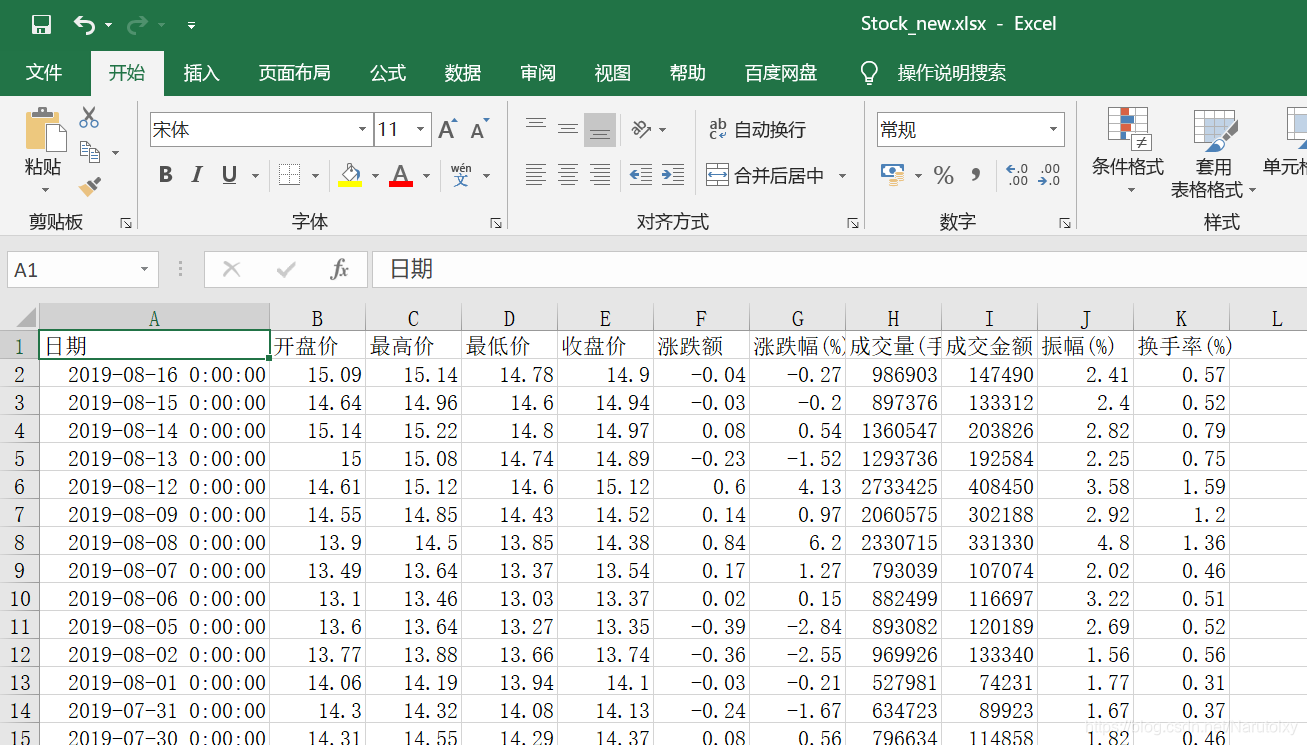Increase the indent
The height and width of the screenshot is (745, 1307).
point(673,175)
